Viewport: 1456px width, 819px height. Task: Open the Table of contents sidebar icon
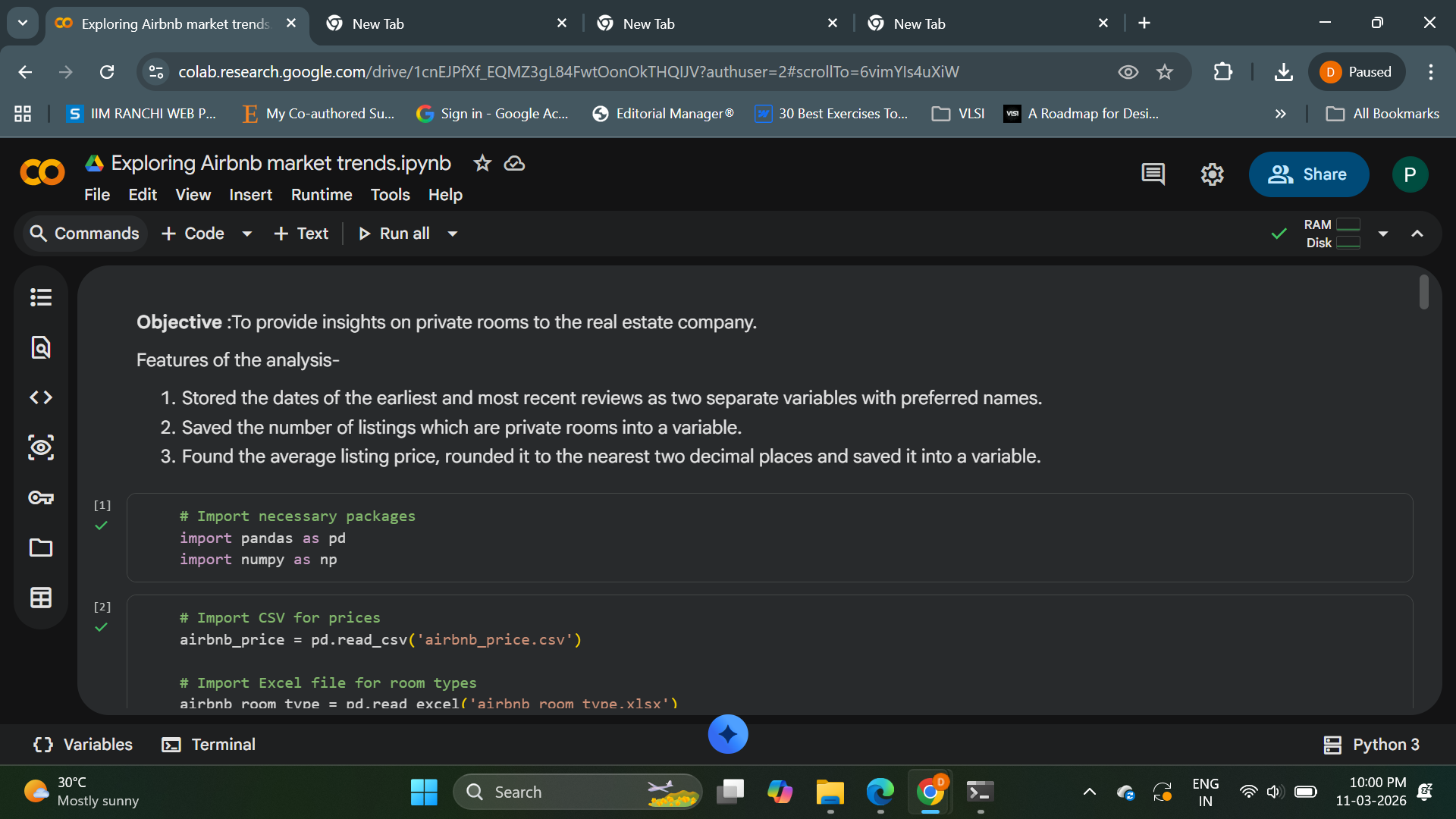coord(41,297)
